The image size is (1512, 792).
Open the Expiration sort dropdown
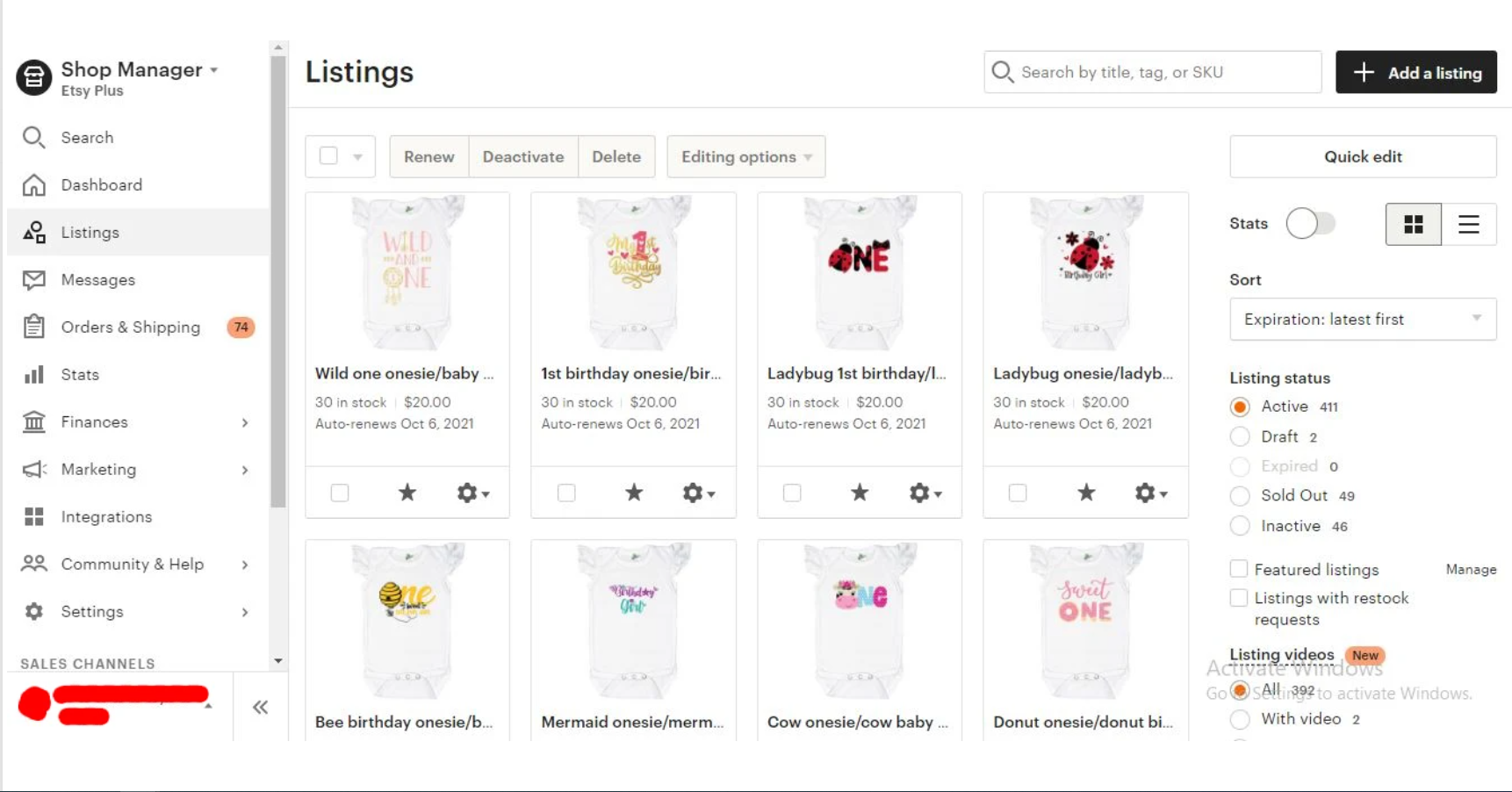pos(1362,319)
